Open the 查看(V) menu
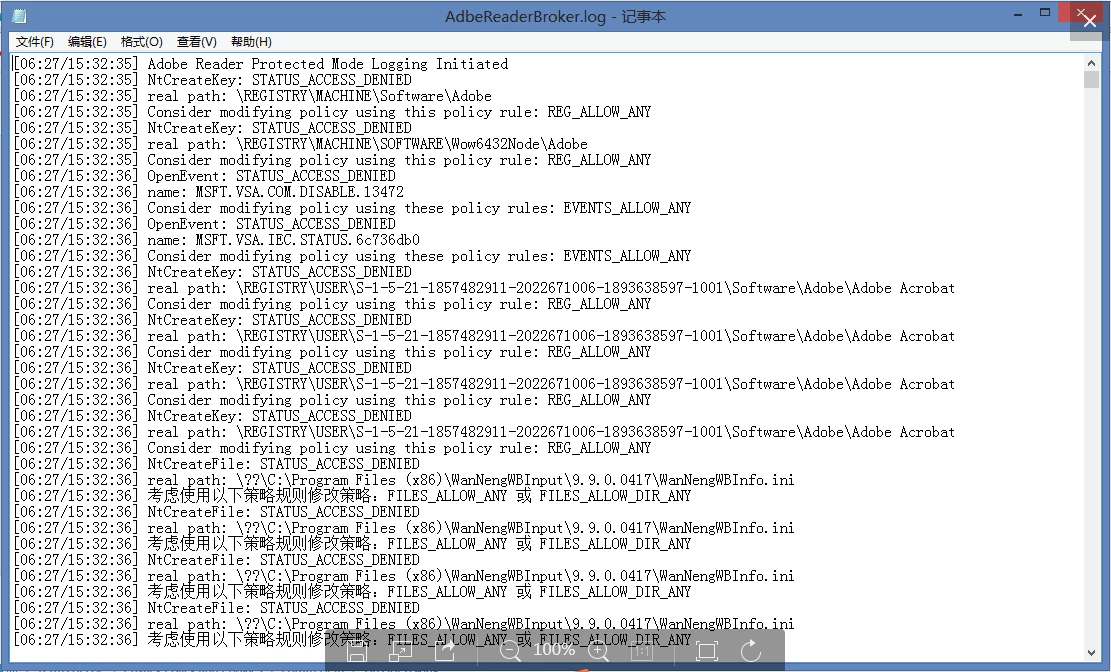Image resolution: width=1111 pixels, height=672 pixels. [196, 42]
